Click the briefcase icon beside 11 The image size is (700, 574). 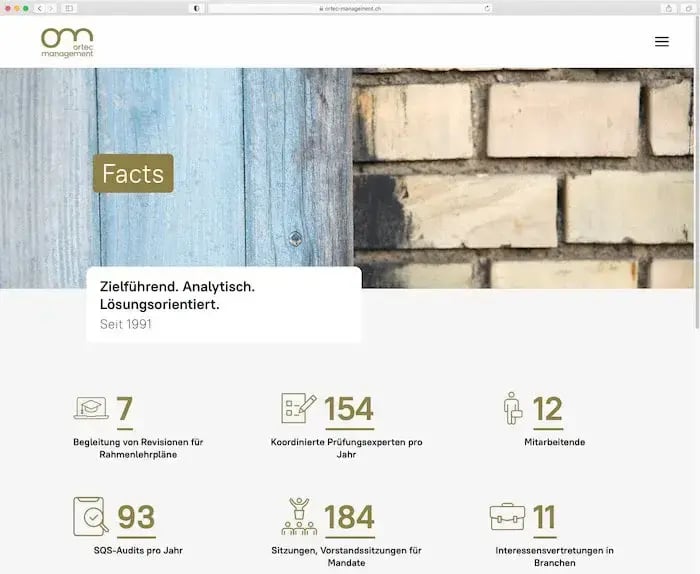click(x=507, y=516)
